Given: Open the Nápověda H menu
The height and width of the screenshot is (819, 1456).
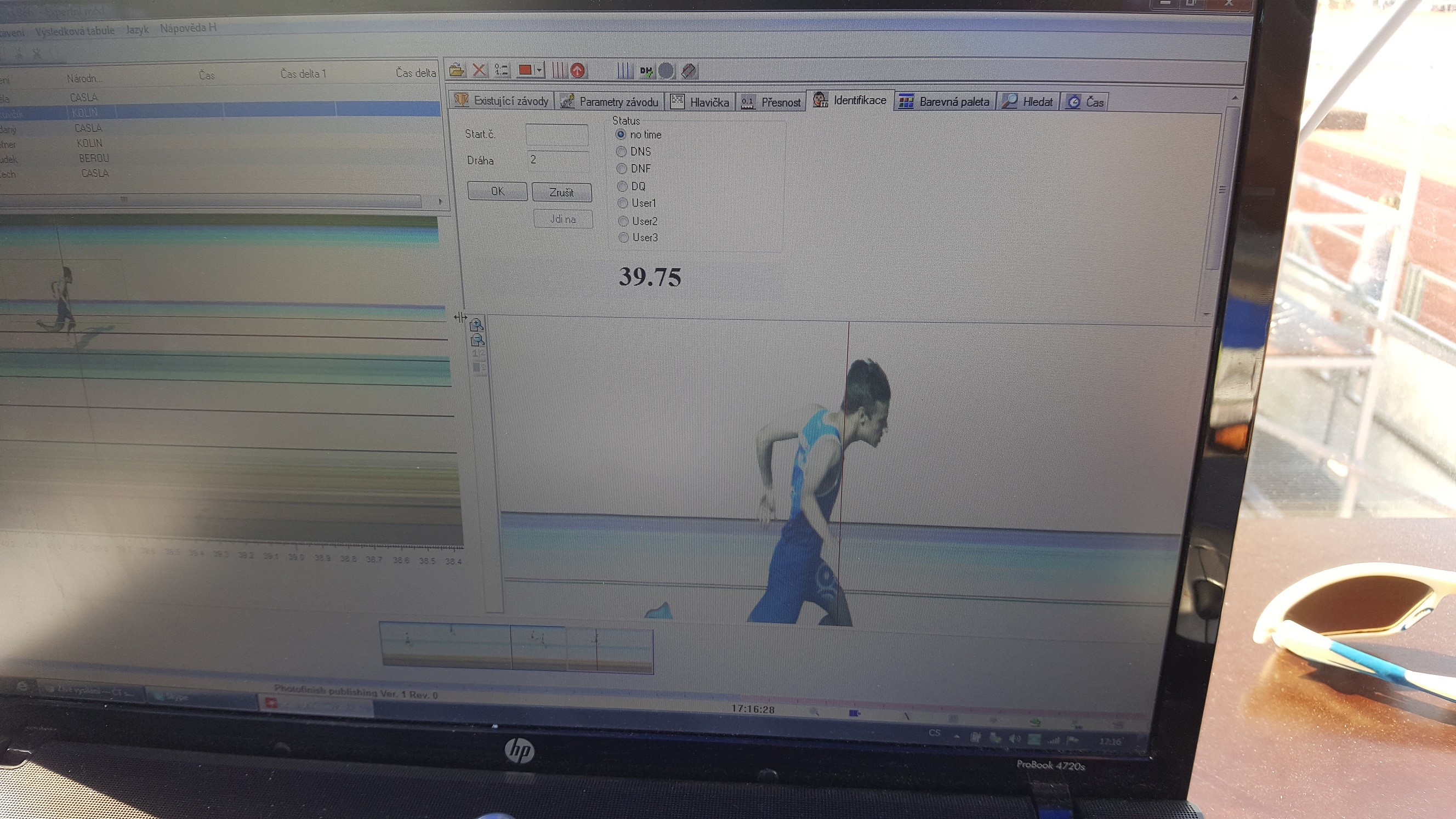Looking at the screenshot, I should (x=188, y=28).
